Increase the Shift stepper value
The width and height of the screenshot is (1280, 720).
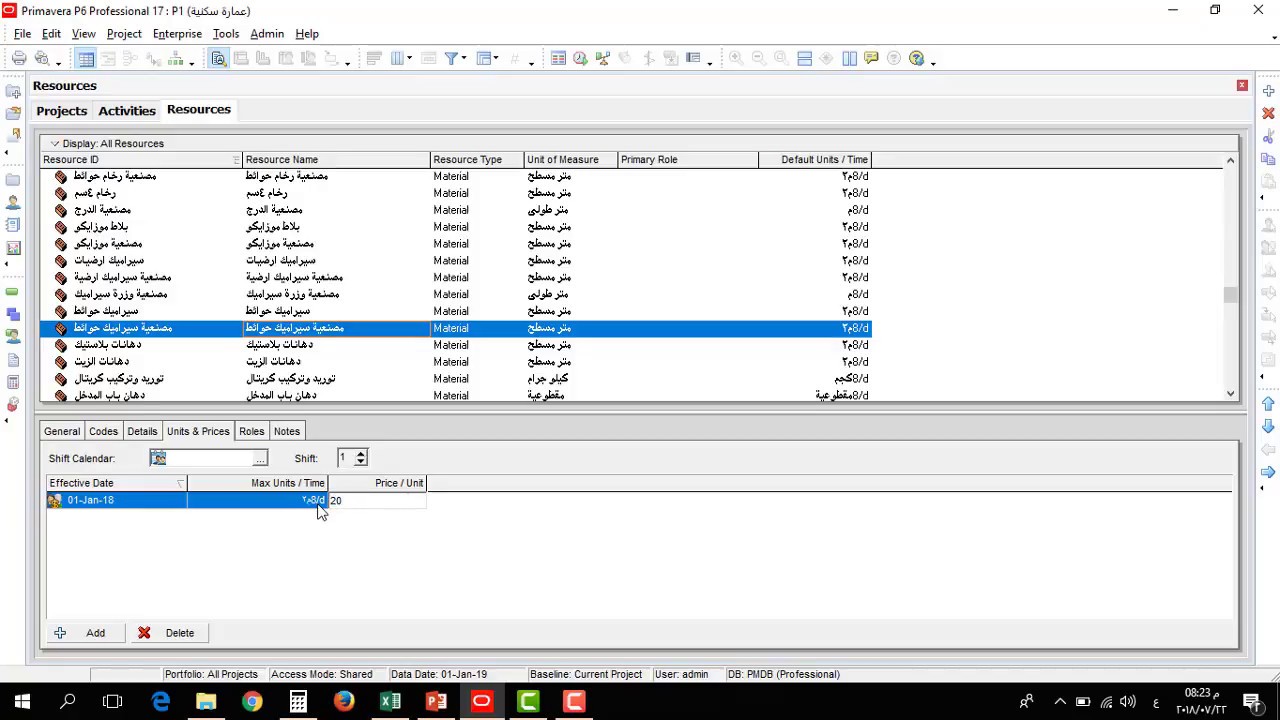tap(361, 454)
